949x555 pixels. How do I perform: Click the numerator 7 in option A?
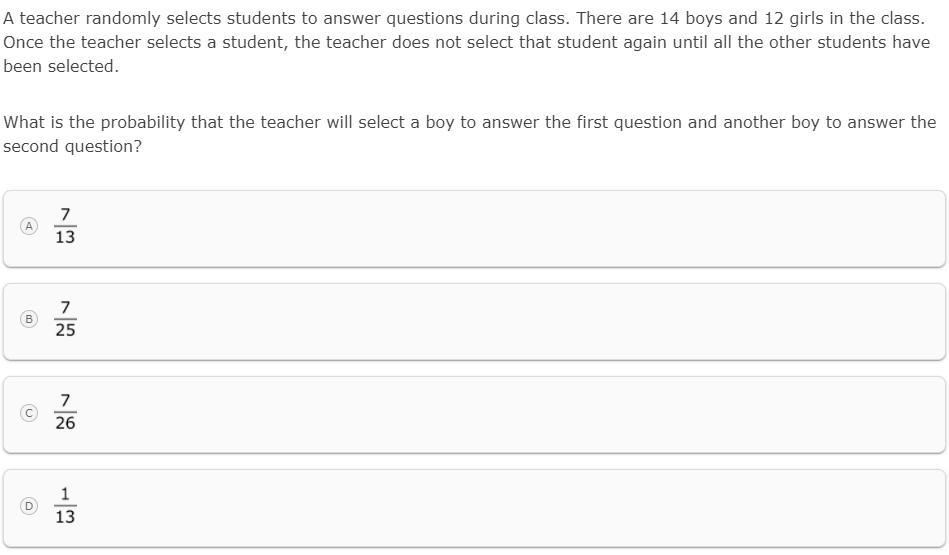65,215
